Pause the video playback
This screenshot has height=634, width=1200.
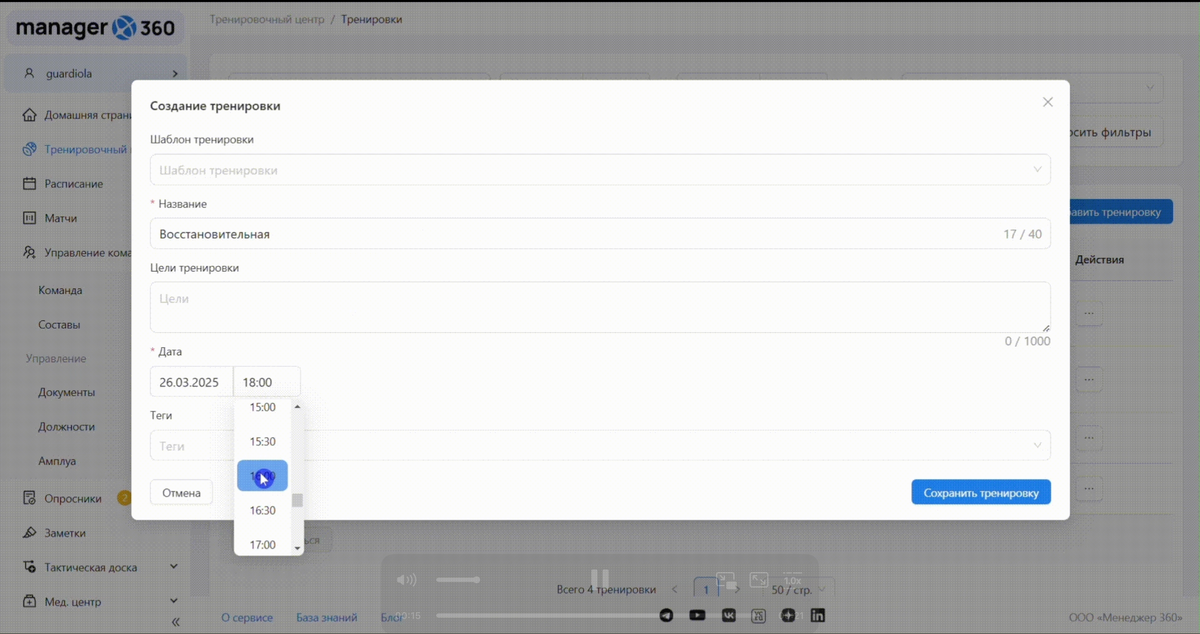coord(600,579)
